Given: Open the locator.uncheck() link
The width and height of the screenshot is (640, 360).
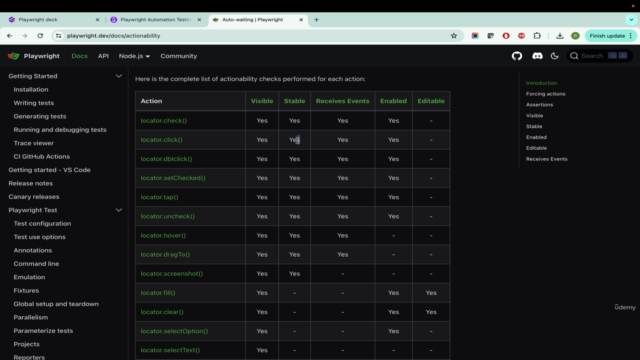Looking at the screenshot, I should point(167,216).
